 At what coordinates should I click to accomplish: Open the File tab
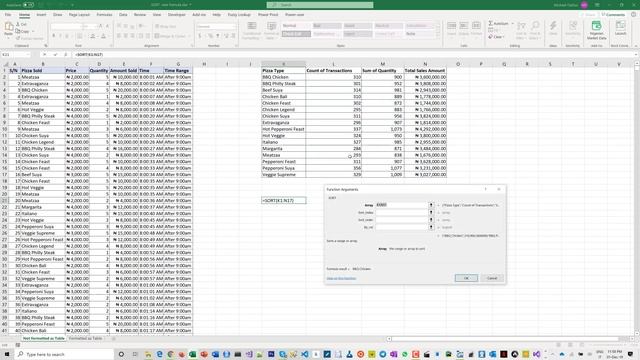click(8, 15)
